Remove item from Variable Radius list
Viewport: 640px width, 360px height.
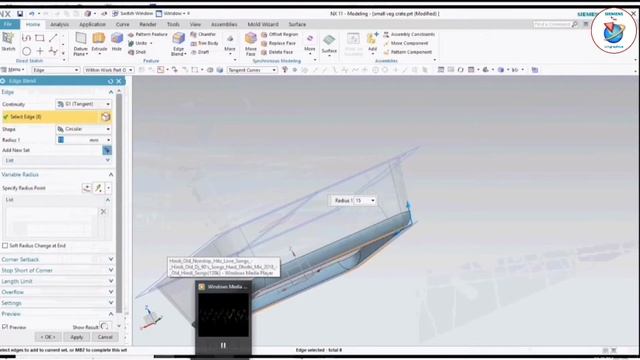coord(103,211)
